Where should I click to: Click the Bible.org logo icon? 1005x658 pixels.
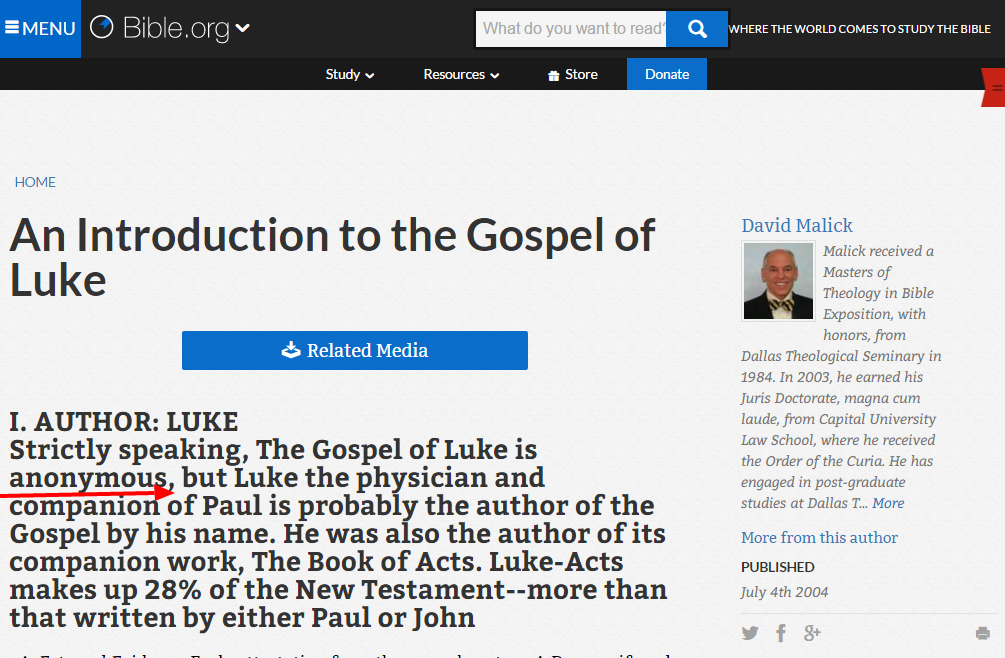click(102, 28)
